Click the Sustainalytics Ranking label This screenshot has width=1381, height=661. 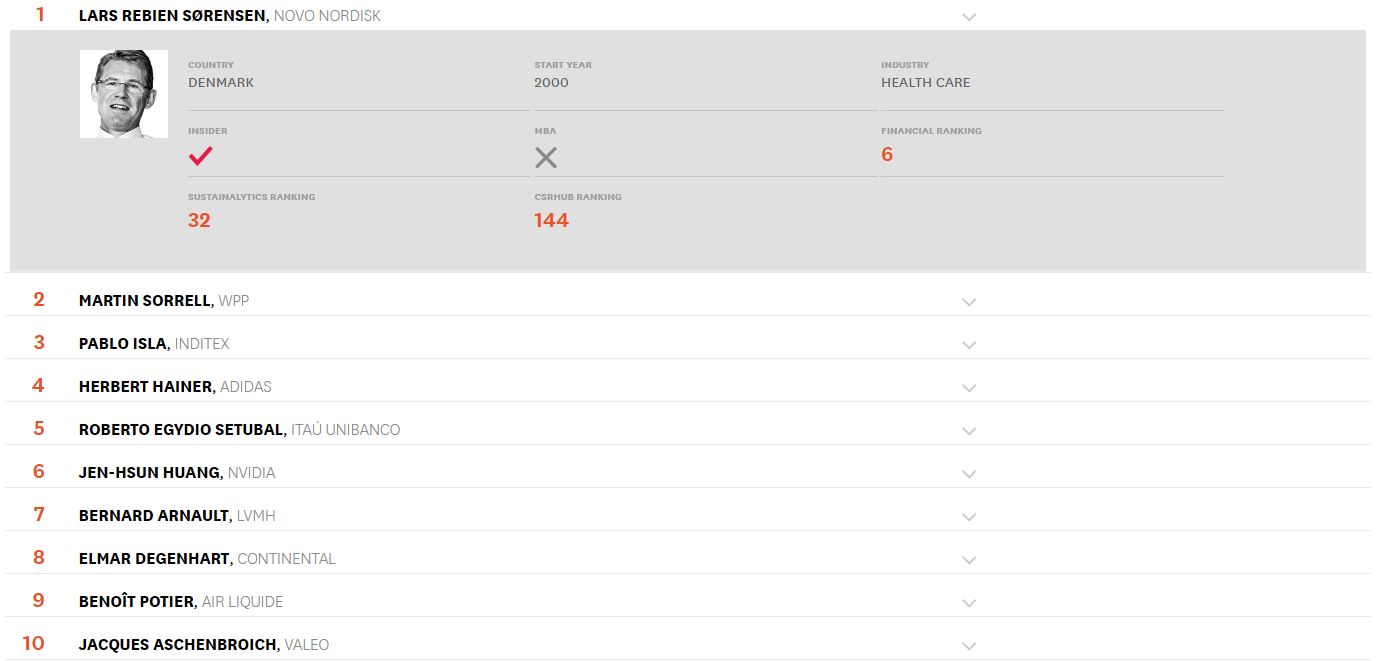coord(252,197)
